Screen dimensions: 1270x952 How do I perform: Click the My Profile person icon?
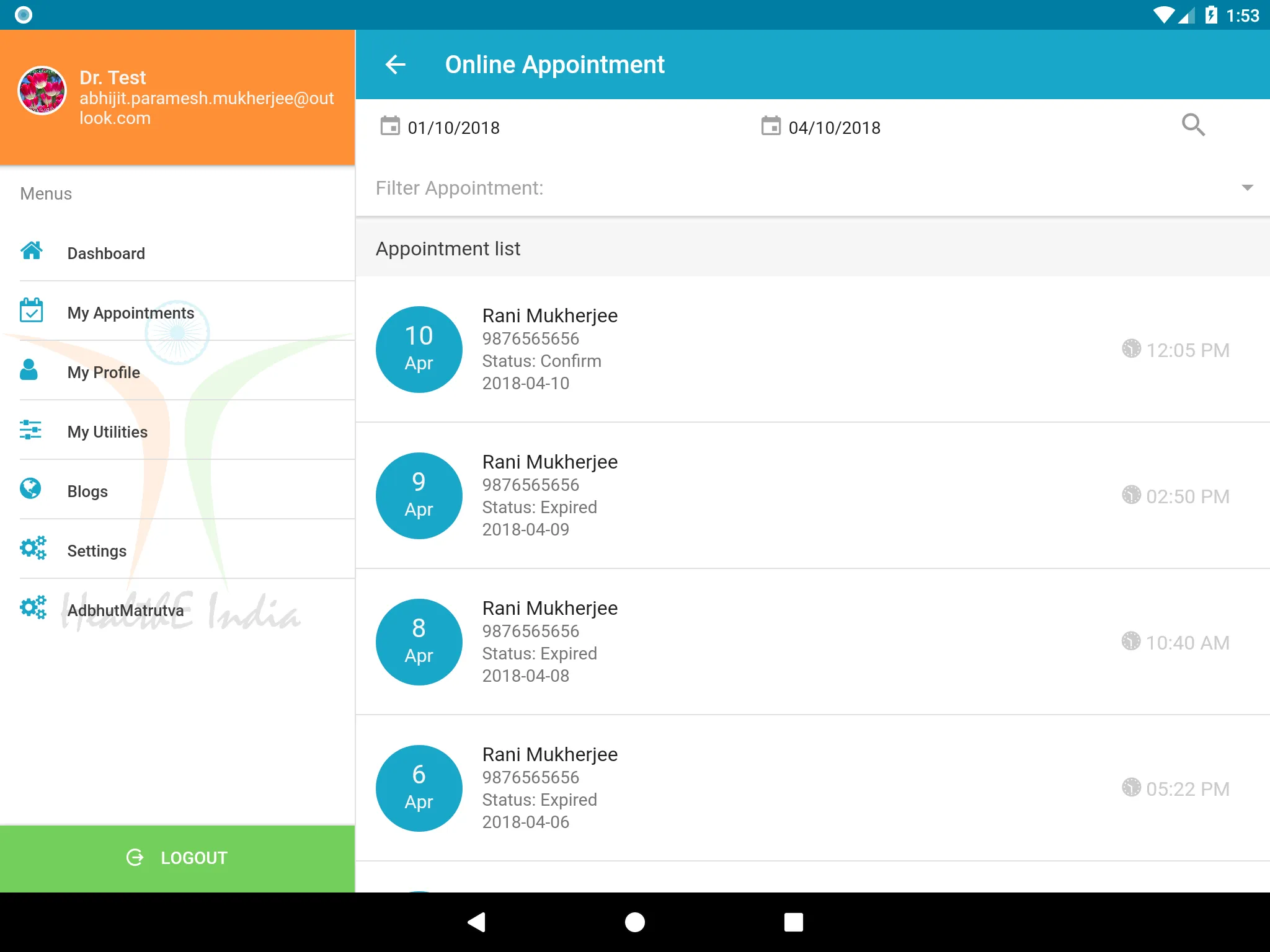point(30,371)
